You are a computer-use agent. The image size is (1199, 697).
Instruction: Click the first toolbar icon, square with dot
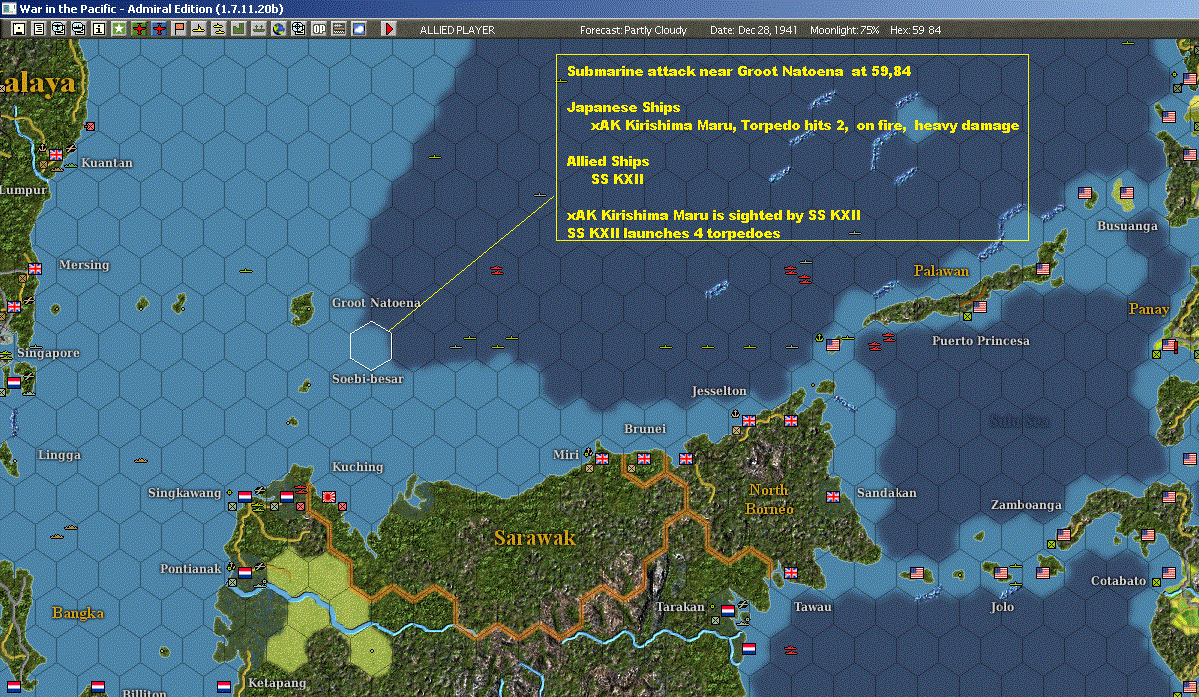(x=19, y=29)
